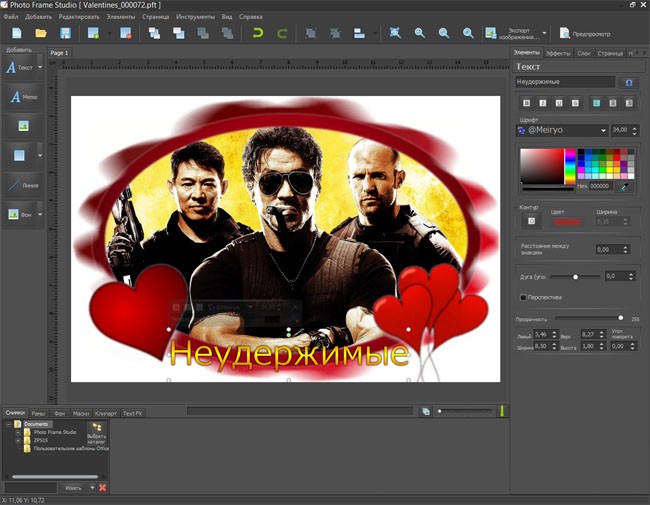
Task: Open the Text tool dropdown arrow
Action: [40, 67]
